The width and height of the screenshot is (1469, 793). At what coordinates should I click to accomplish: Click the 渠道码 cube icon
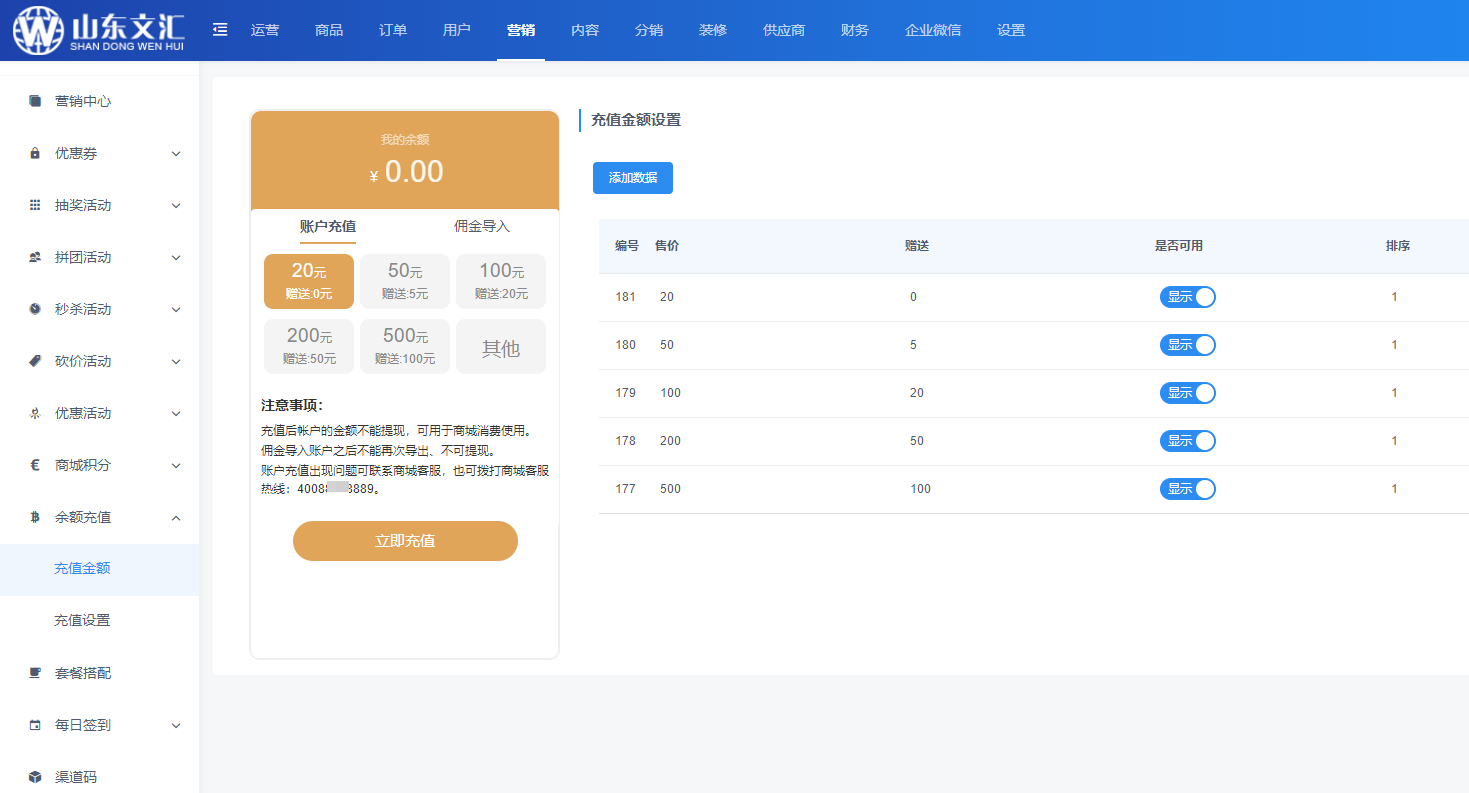(35, 777)
